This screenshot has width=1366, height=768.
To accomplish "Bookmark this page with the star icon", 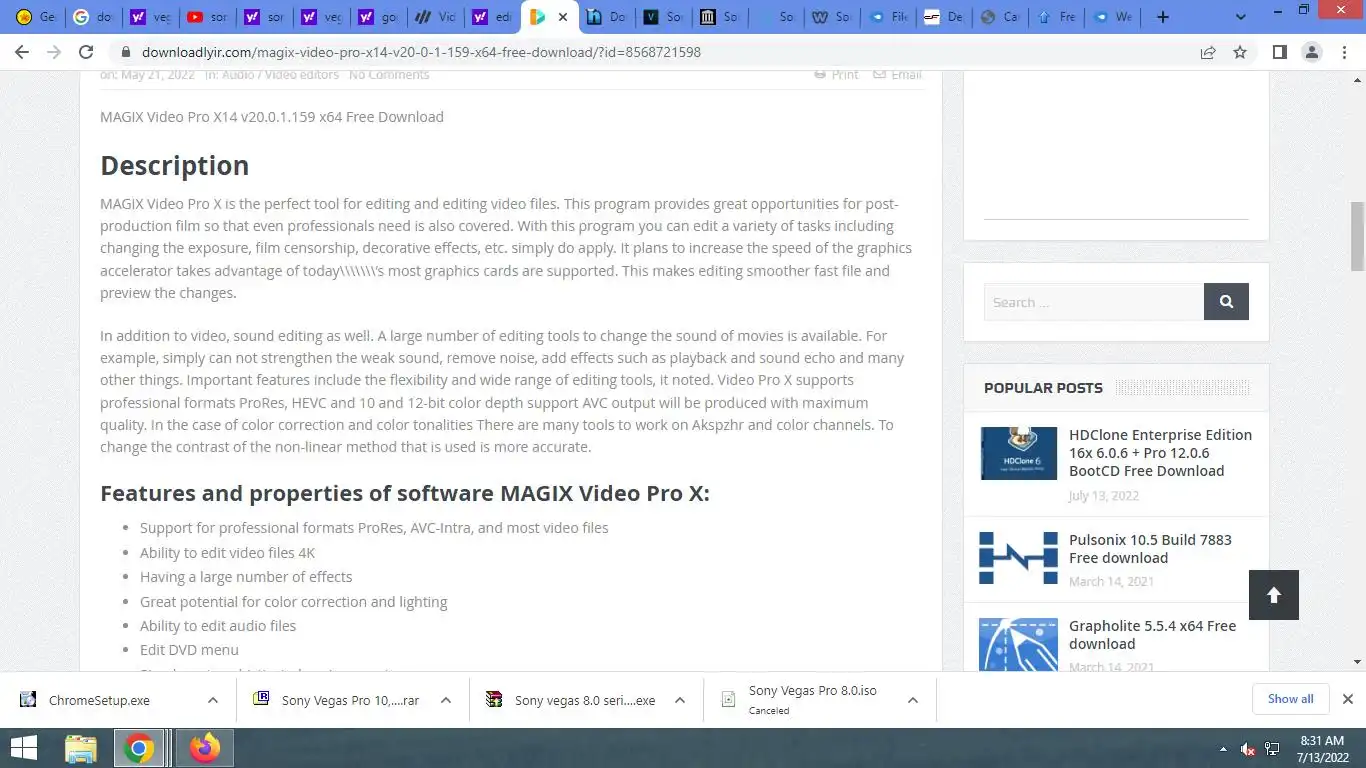I will pyautogui.click(x=1240, y=52).
